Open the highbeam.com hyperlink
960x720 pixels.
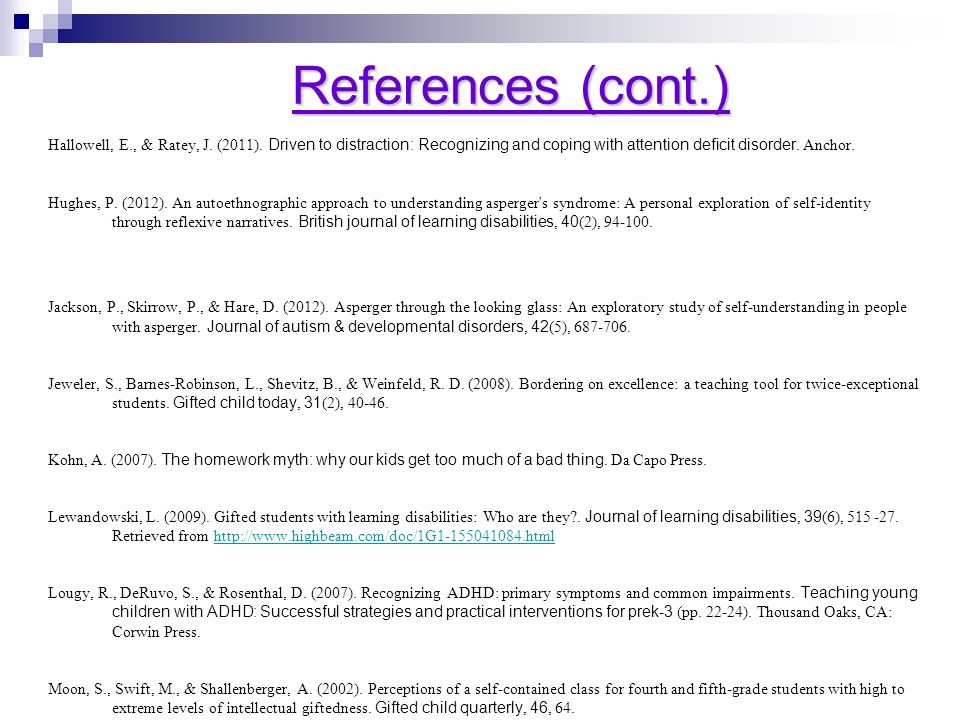pyautogui.click(x=384, y=536)
